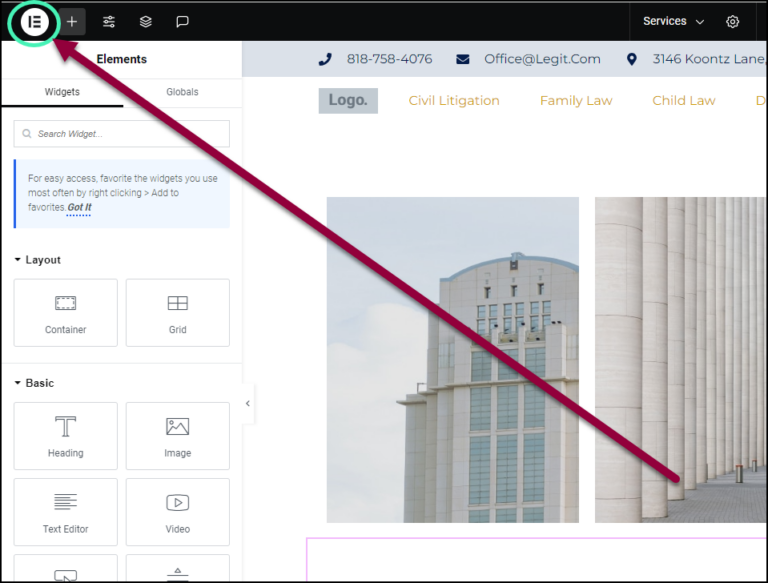Image resolution: width=768 pixels, height=583 pixels.
Task: Collapse the Basic widgets section
Action: click(x=35, y=383)
